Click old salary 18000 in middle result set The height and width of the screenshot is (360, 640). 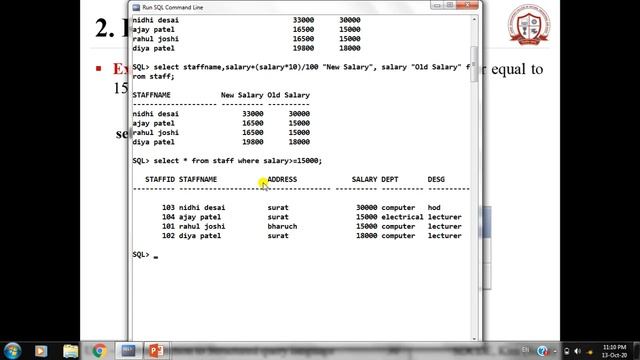(x=299, y=142)
